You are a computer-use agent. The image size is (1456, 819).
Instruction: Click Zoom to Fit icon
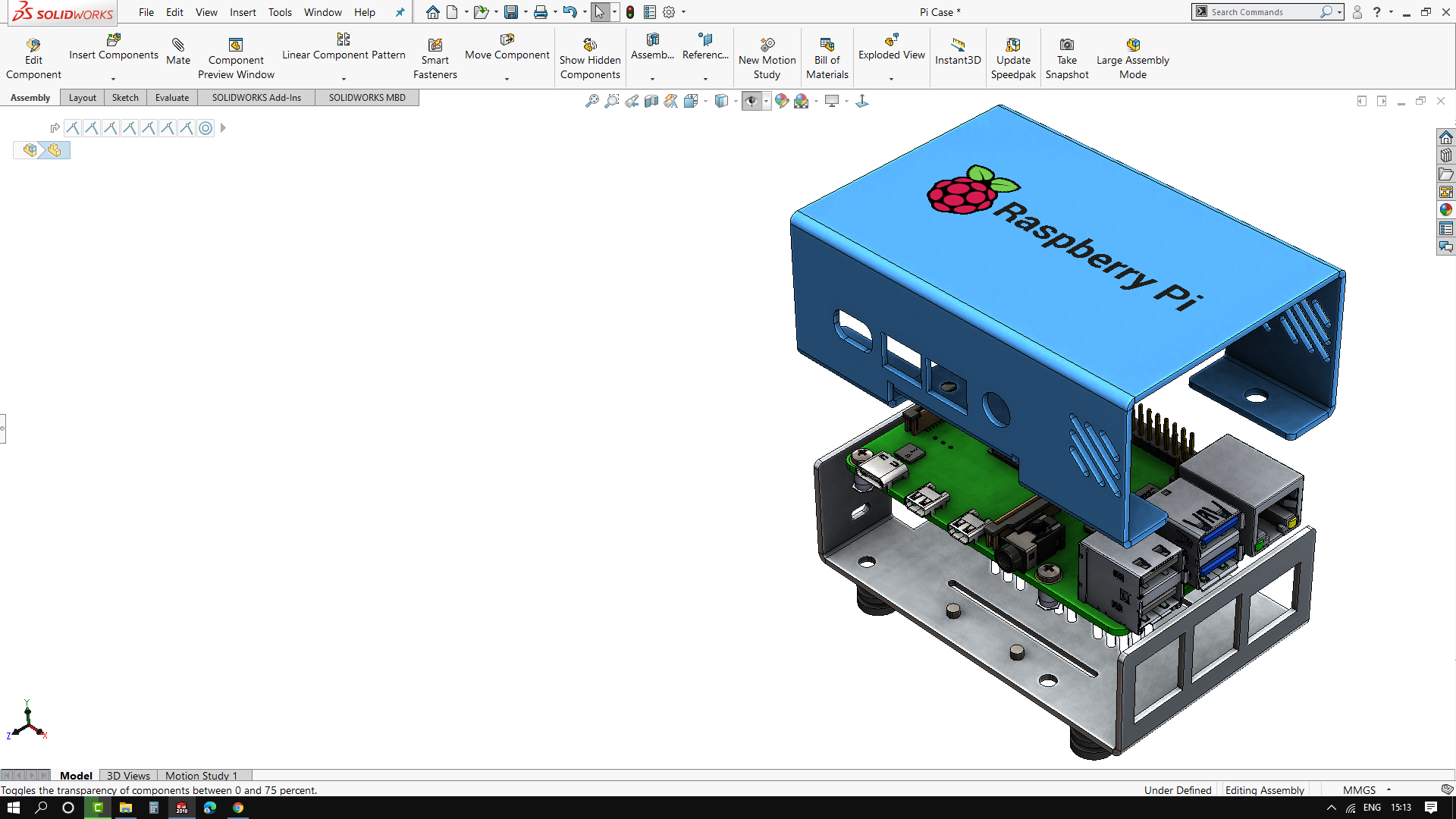tap(592, 101)
